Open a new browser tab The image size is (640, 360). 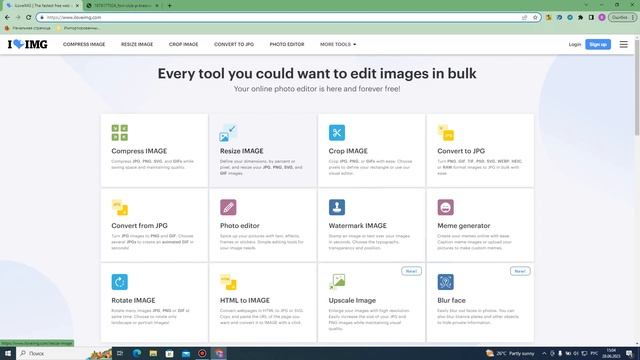pos(169,6)
